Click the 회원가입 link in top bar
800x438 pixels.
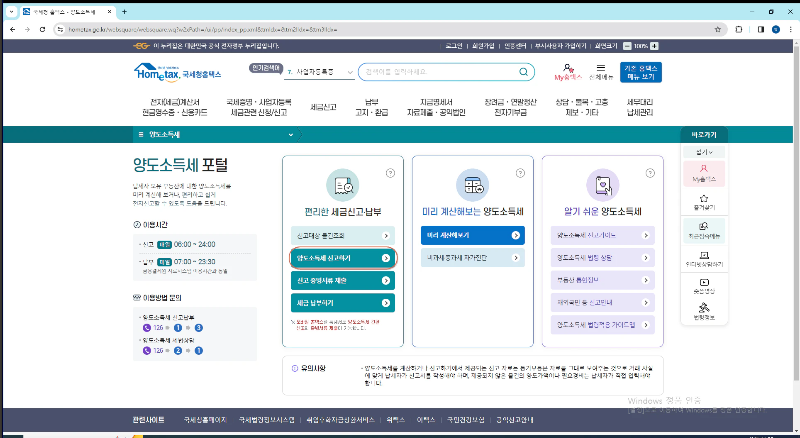[x=483, y=46]
